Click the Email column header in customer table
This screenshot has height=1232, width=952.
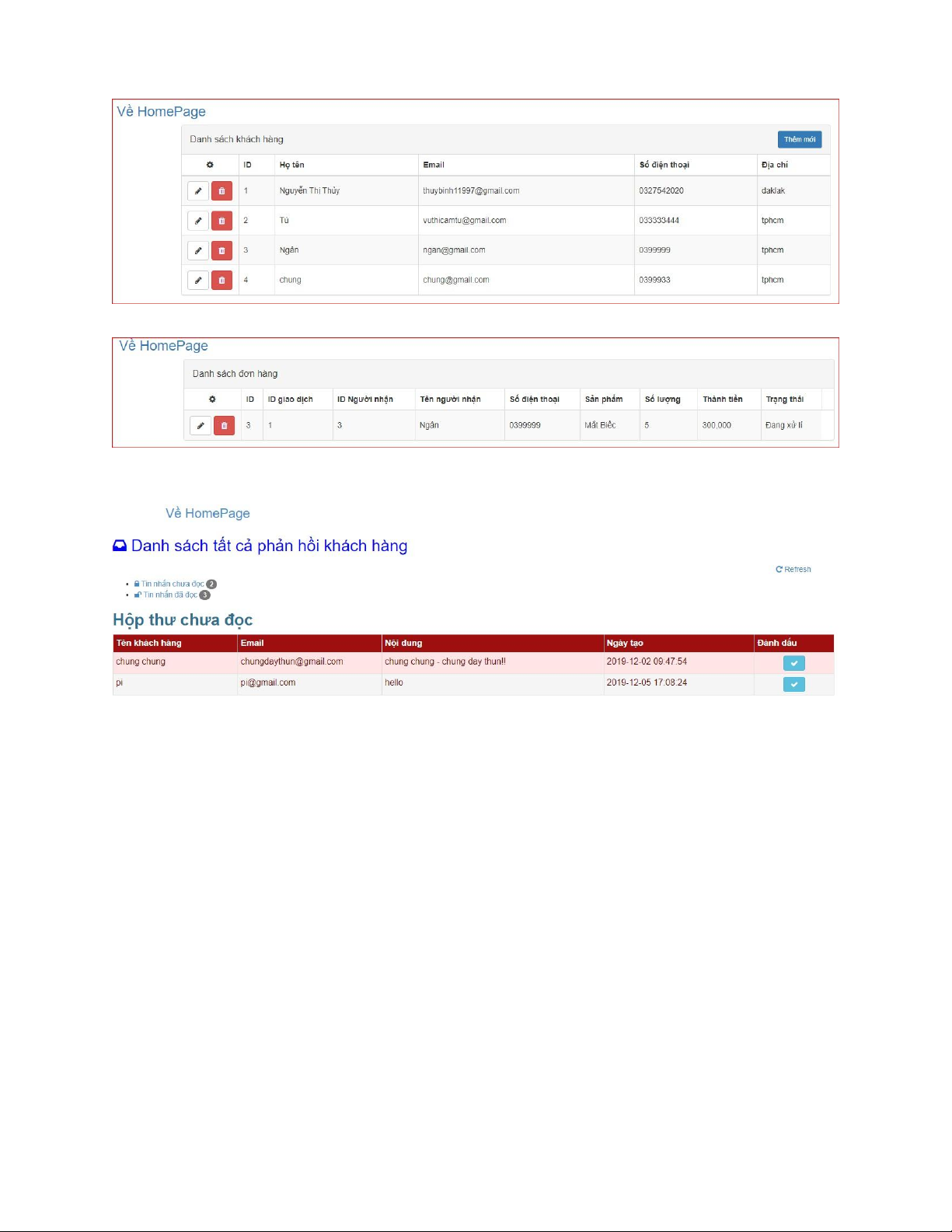tap(434, 165)
